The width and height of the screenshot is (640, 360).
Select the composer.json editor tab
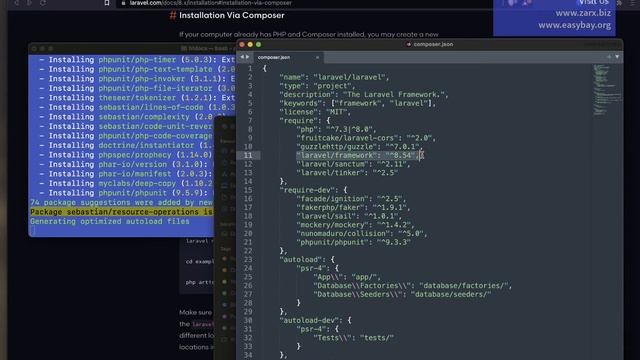(288, 58)
